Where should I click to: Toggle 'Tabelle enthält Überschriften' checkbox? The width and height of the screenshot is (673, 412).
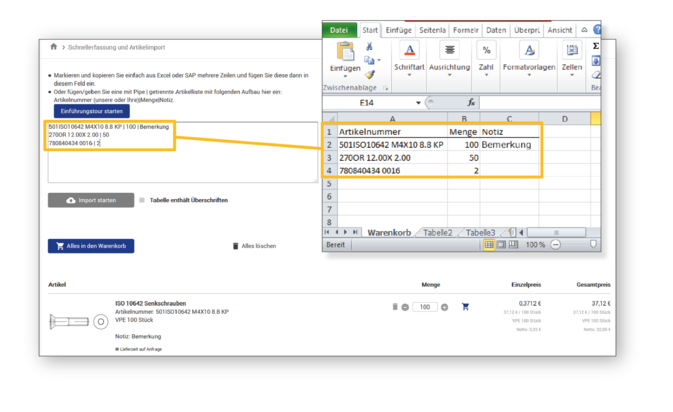pyautogui.click(x=142, y=200)
